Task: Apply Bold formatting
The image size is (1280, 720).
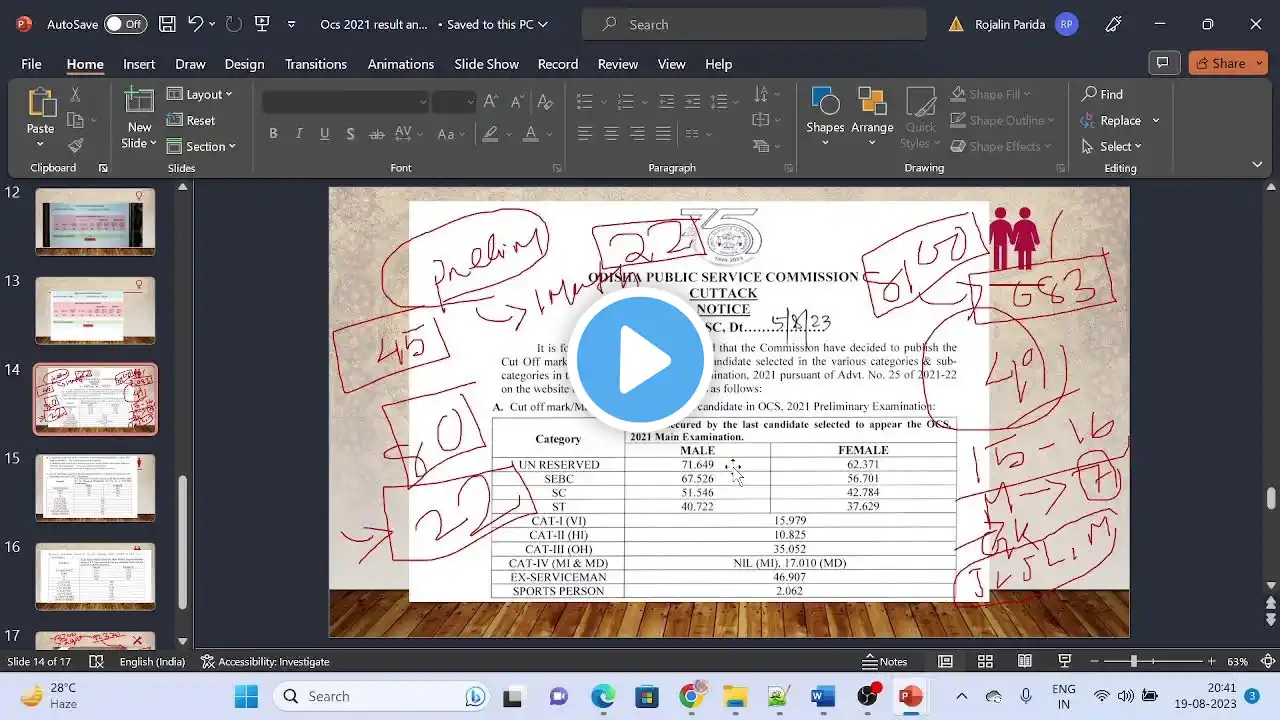Action: [273, 134]
